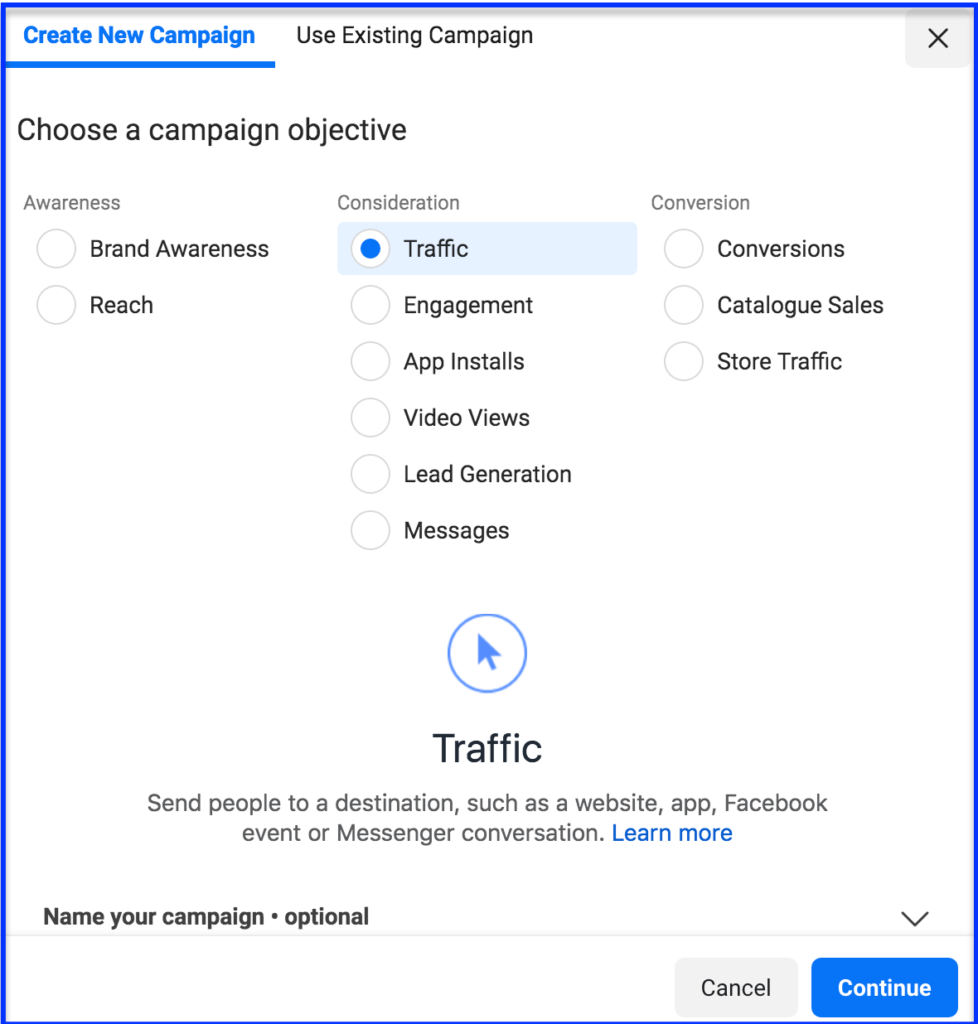
Task: Click the Name your campaign section label
Action: [206, 917]
